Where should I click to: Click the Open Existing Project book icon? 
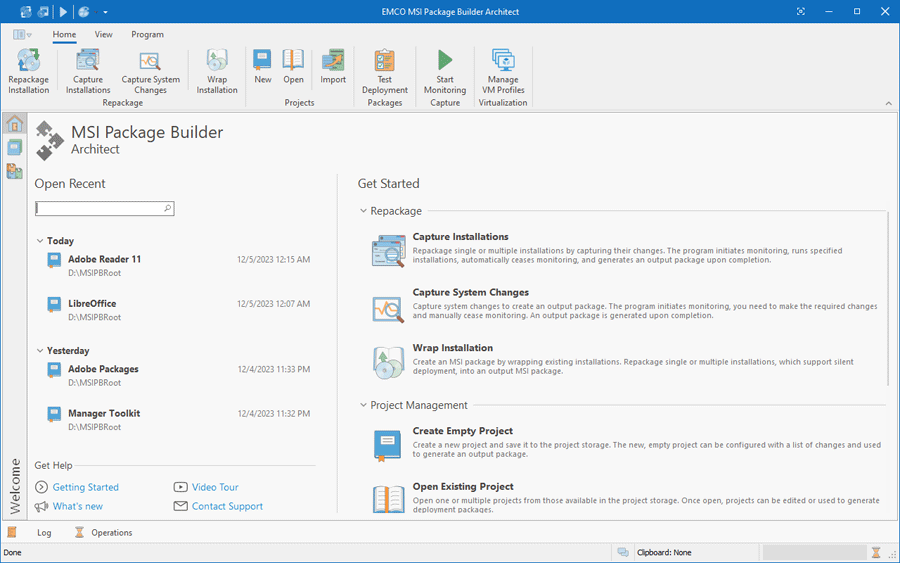[x=389, y=499]
